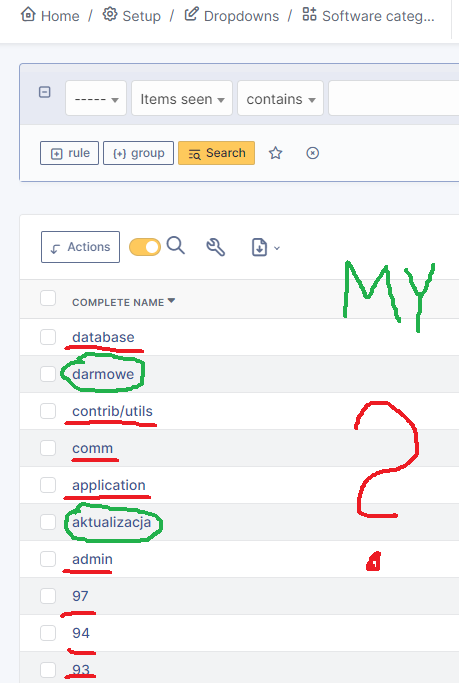The image size is (459, 683).
Task: Click the empty search value input field
Action: (x=394, y=98)
